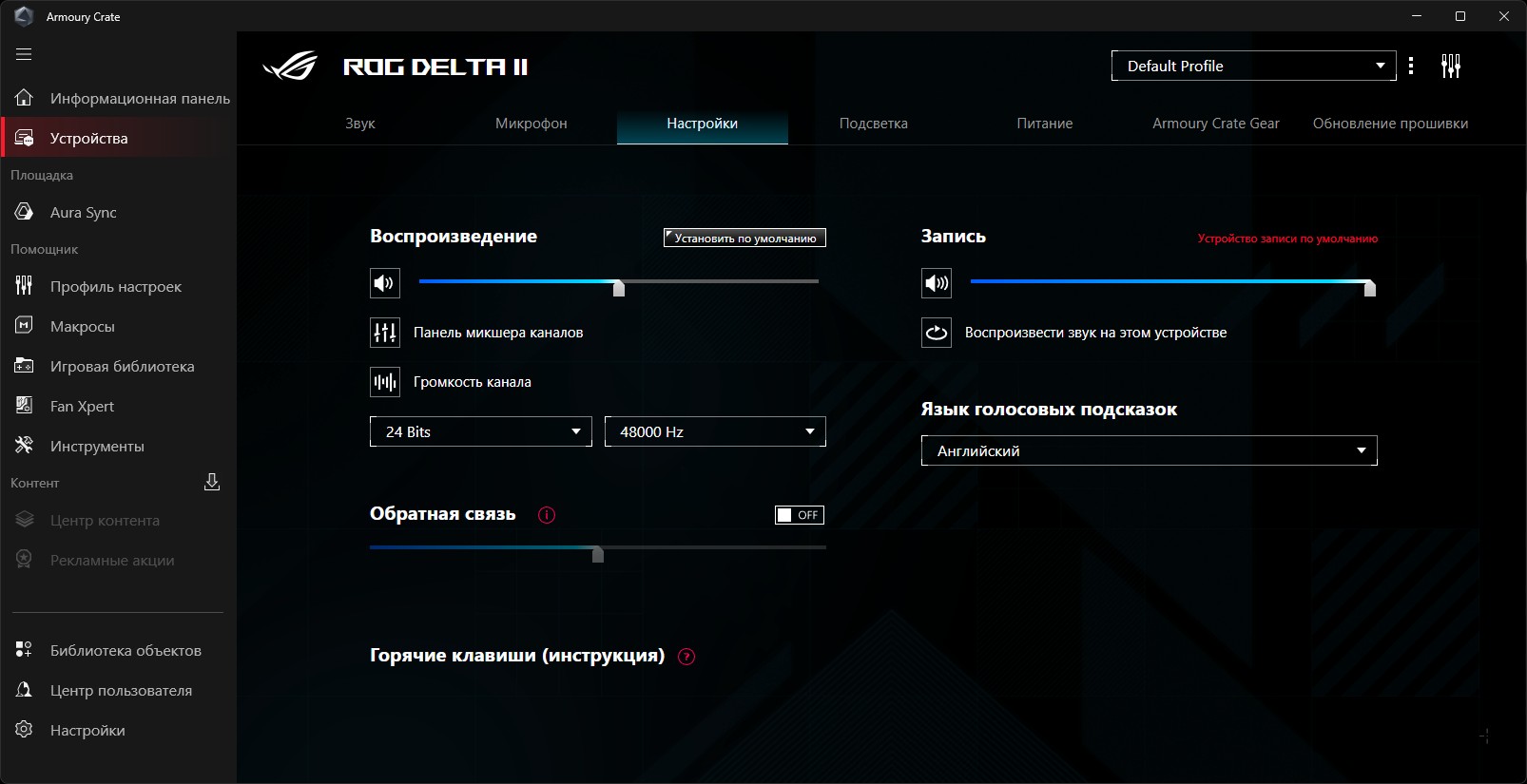
Task: Open the three-dot profile options menu
Action: (x=1411, y=66)
